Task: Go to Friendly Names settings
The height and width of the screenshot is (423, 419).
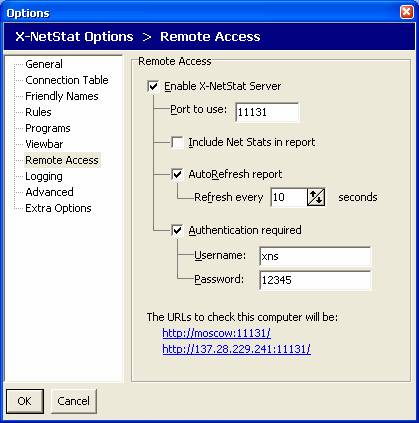Action: pyautogui.click(x=62, y=96)
